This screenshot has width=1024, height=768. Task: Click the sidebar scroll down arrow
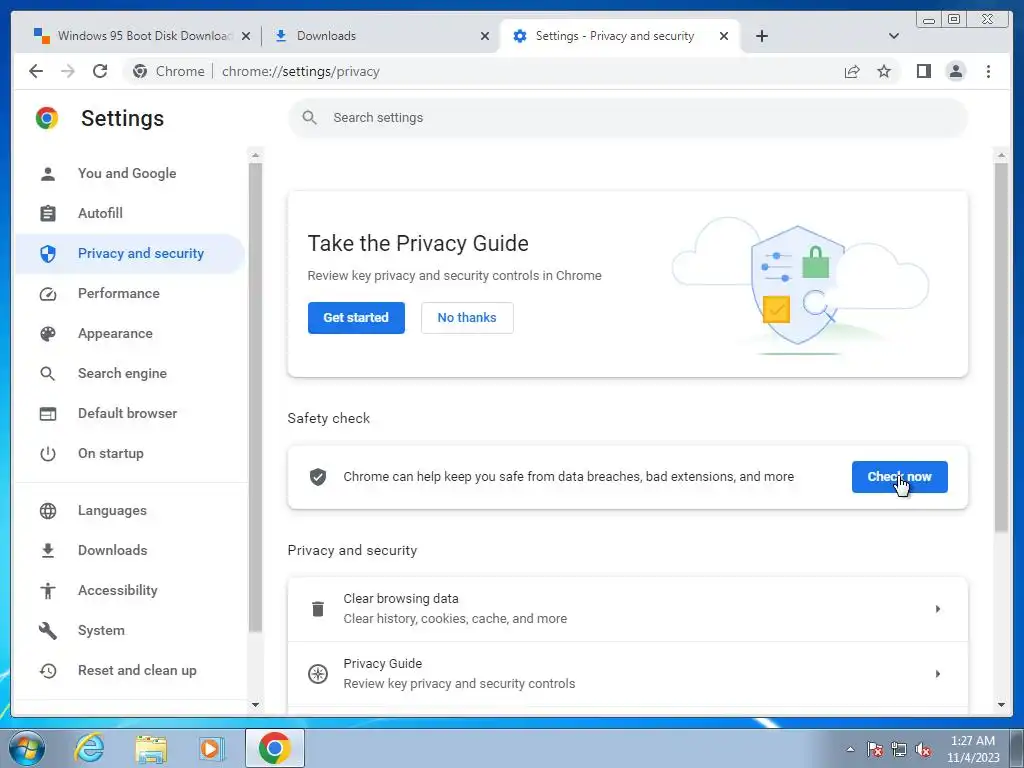point(255,705)
